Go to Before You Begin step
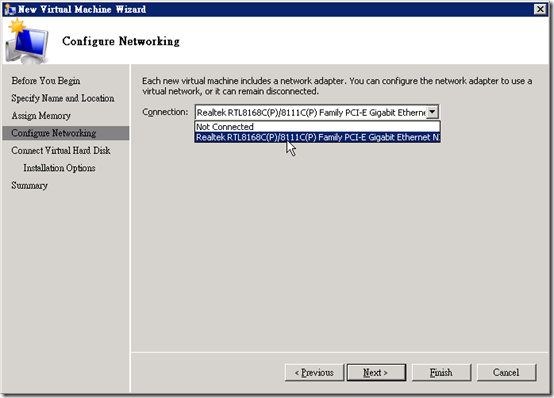The height and width of the screenshot is (398, 554). (x=46, y=81)
